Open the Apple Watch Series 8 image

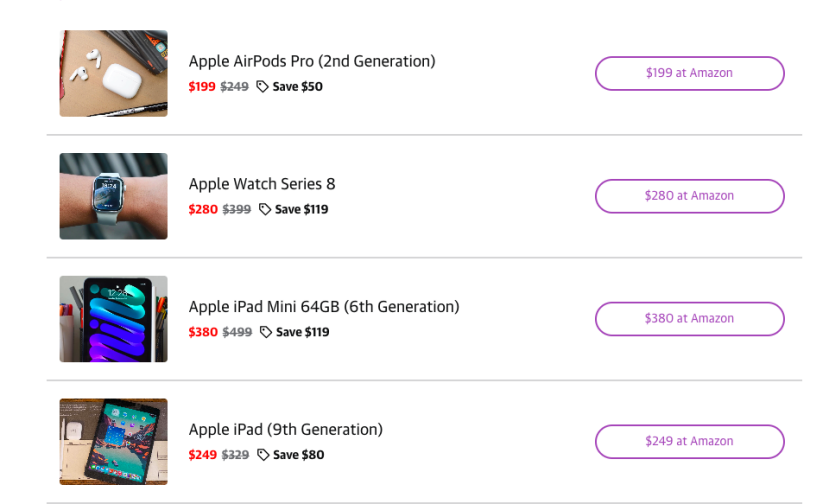[x=113, y=196]
